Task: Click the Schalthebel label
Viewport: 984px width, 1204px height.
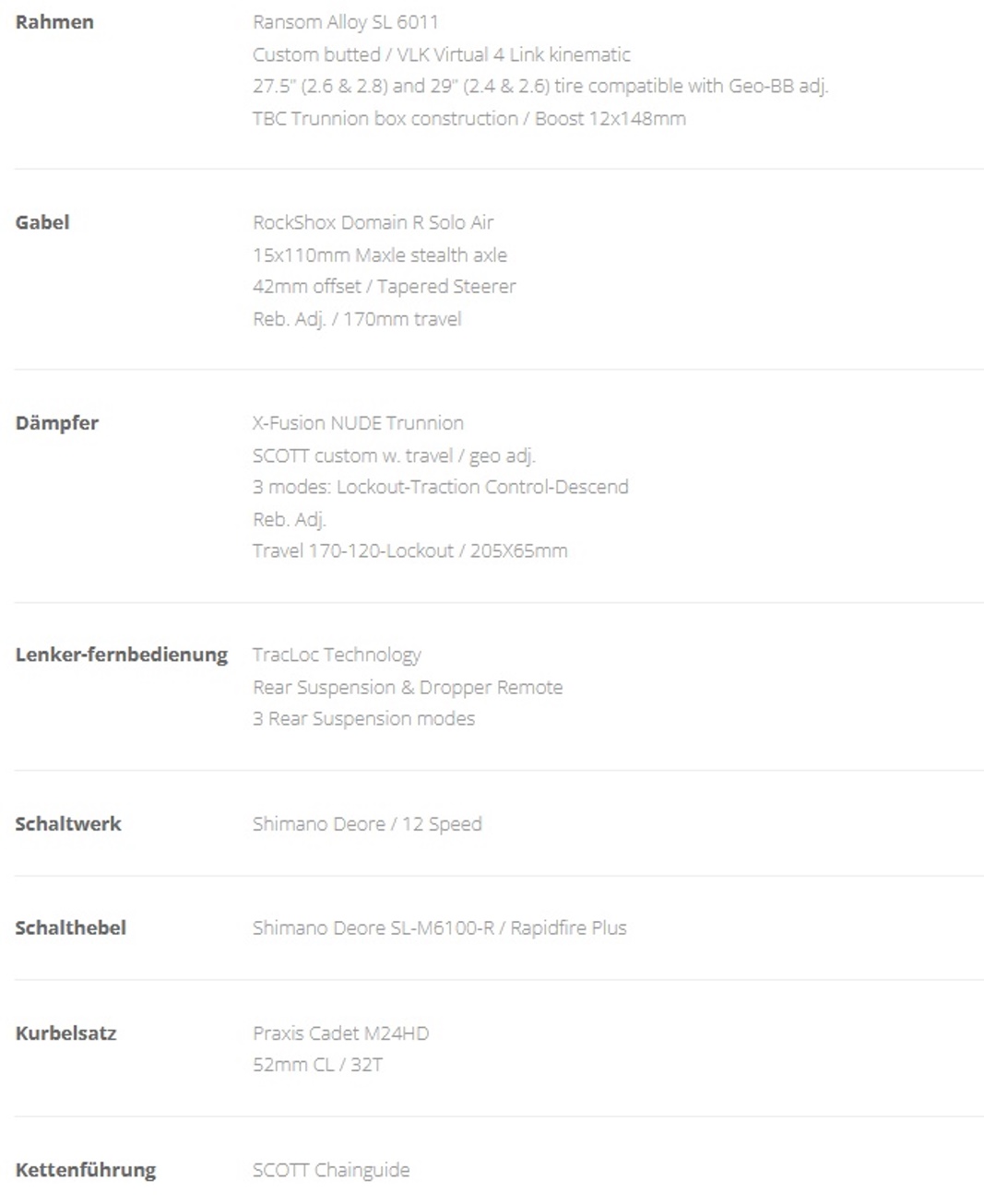Action: point(71,928)
